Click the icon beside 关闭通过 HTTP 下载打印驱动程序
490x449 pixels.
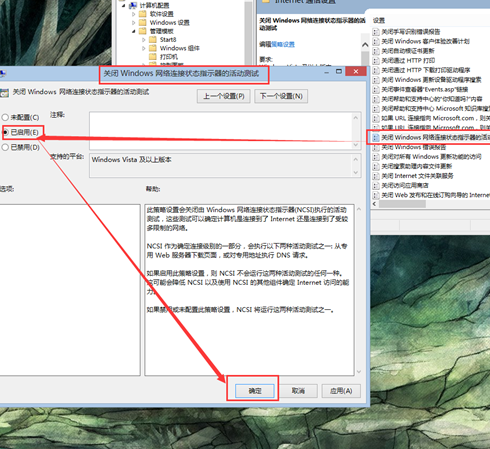[376, 70]
